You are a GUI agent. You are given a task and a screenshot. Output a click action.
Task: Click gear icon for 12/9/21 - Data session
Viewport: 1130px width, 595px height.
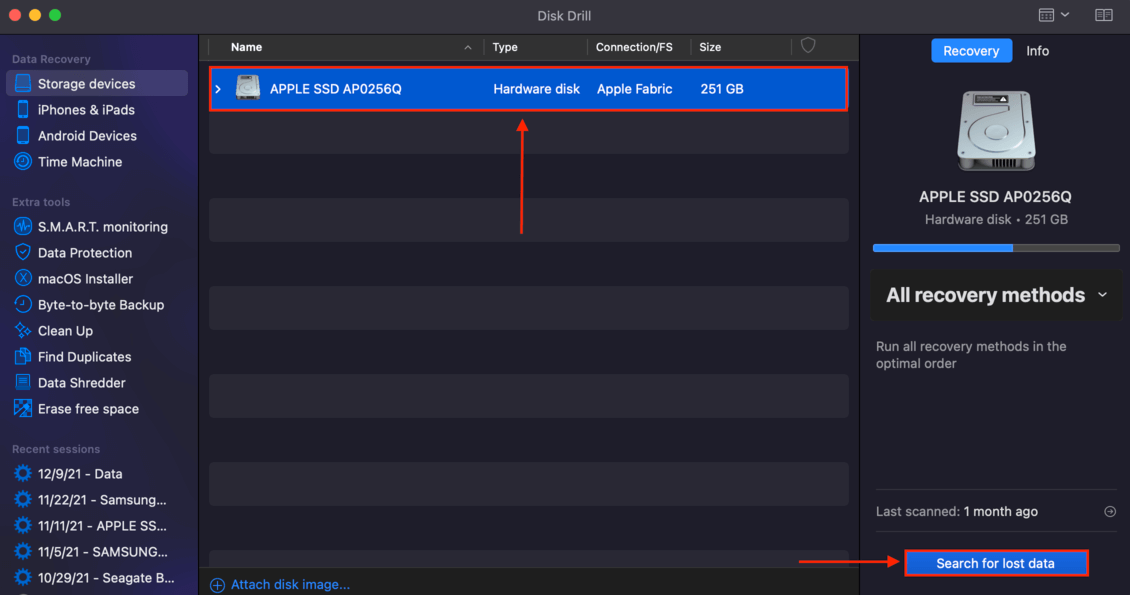pos(23,473)
